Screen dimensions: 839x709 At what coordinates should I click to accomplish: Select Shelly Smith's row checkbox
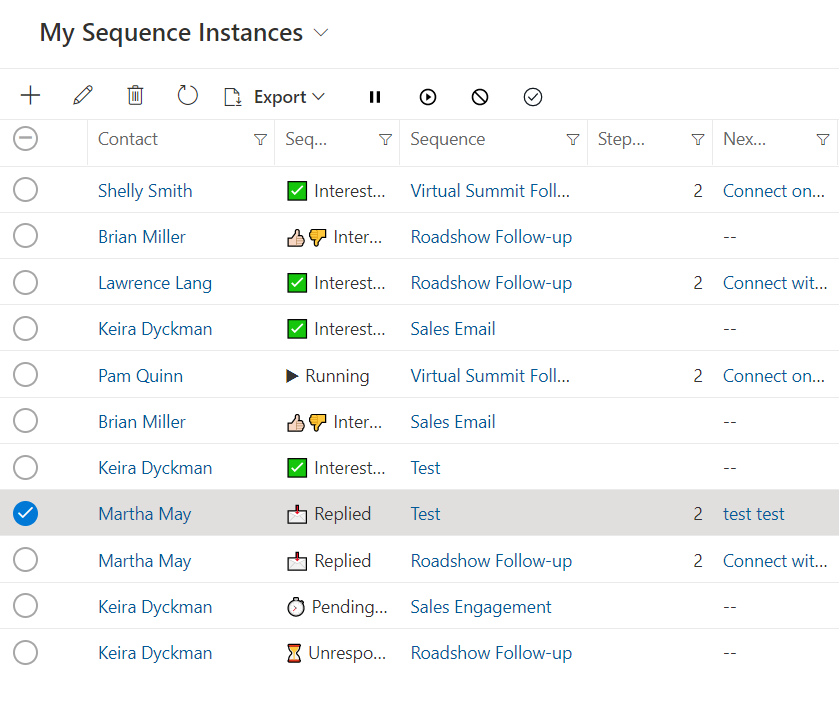[25, 190]
